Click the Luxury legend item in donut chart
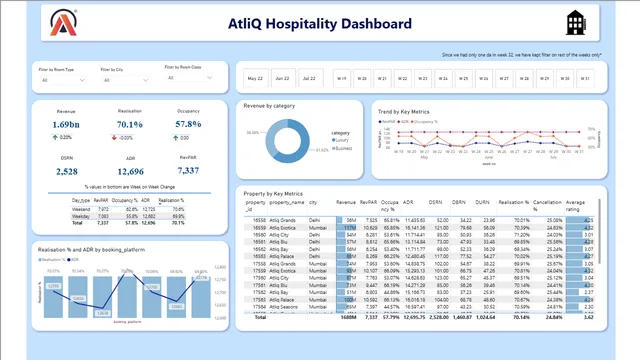Viewport: 640px width, 360px height. click(x=341, y=140)
